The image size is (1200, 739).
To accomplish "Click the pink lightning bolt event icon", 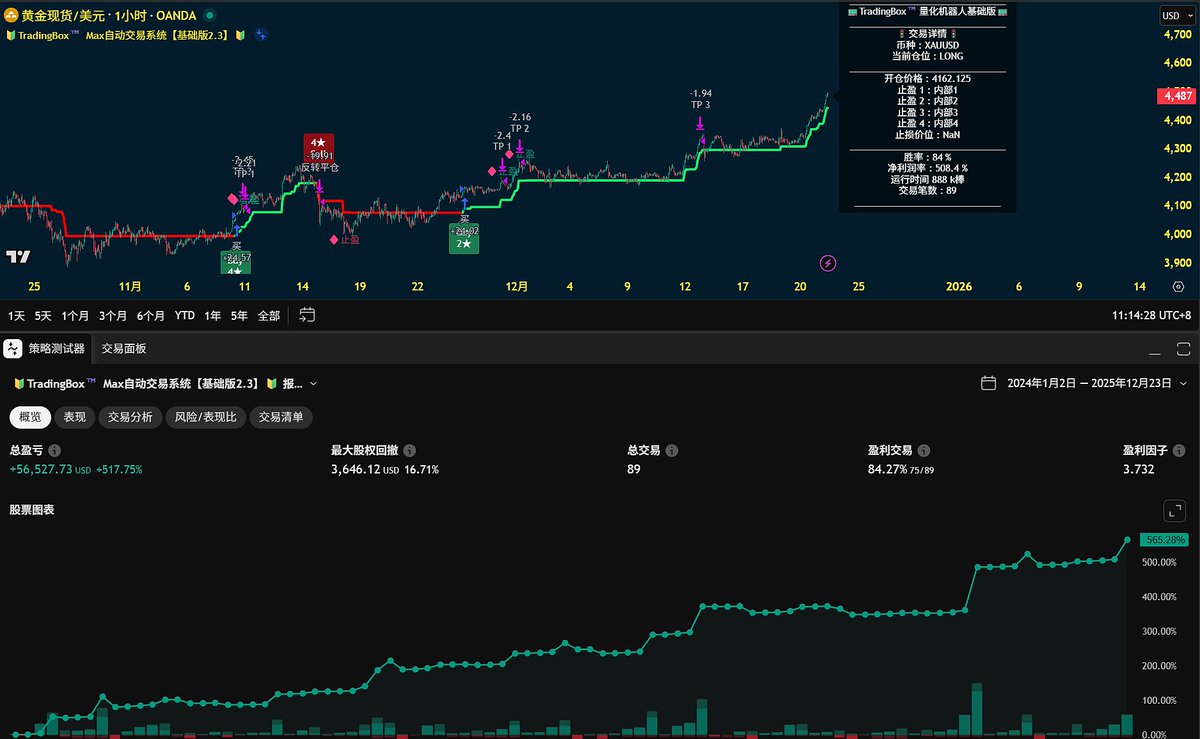I will tap(828, 263).
